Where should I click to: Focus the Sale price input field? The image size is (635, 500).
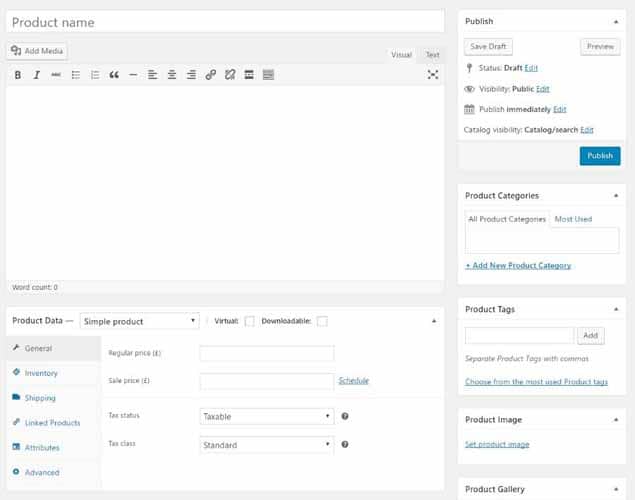[x=267, y=381]
